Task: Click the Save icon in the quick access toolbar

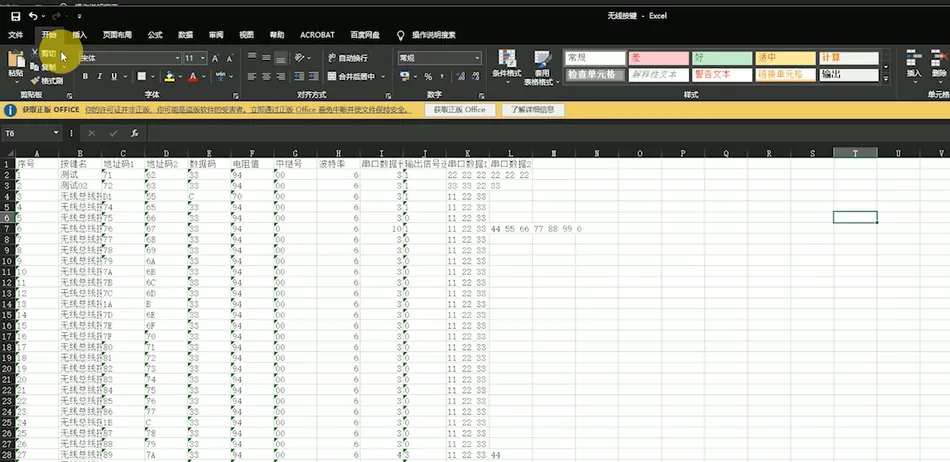Action: (15, 16)
